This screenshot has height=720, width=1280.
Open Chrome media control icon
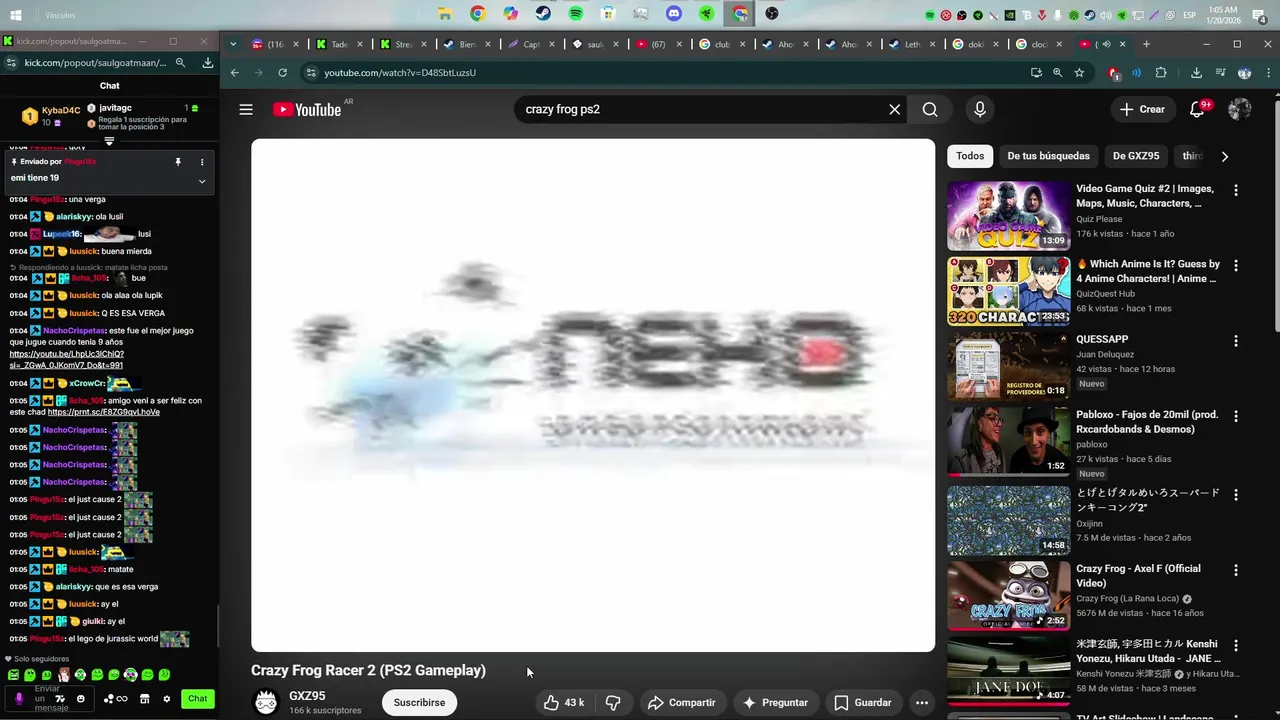[1220, 73]
